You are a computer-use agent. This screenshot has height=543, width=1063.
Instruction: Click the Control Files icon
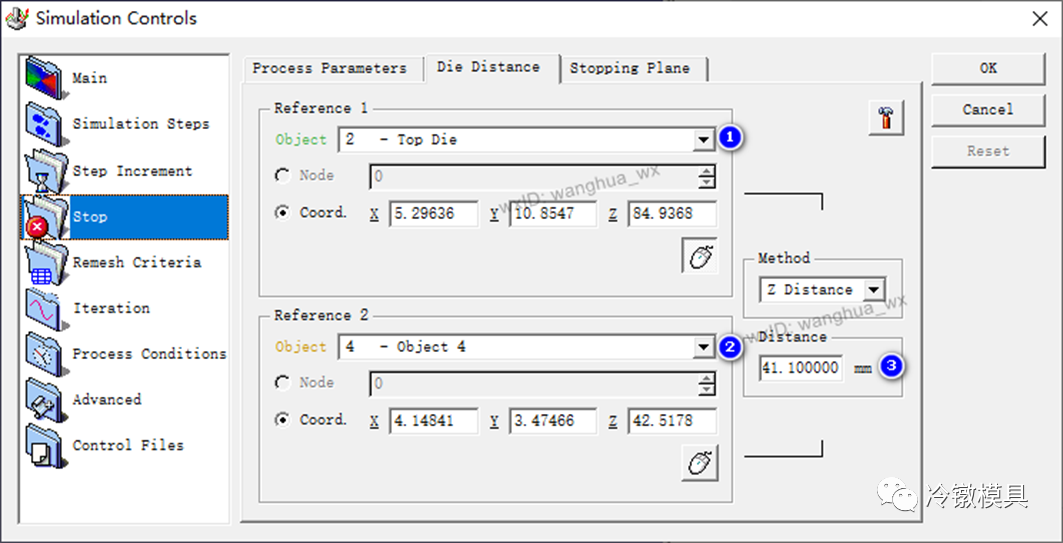click(44, 446)
